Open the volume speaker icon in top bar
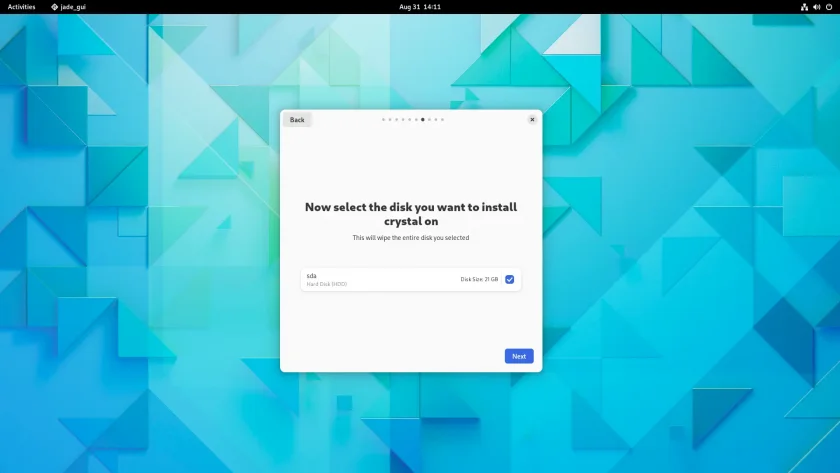The width and height of the screenshot is (840, 473). (x=816, y=7)
